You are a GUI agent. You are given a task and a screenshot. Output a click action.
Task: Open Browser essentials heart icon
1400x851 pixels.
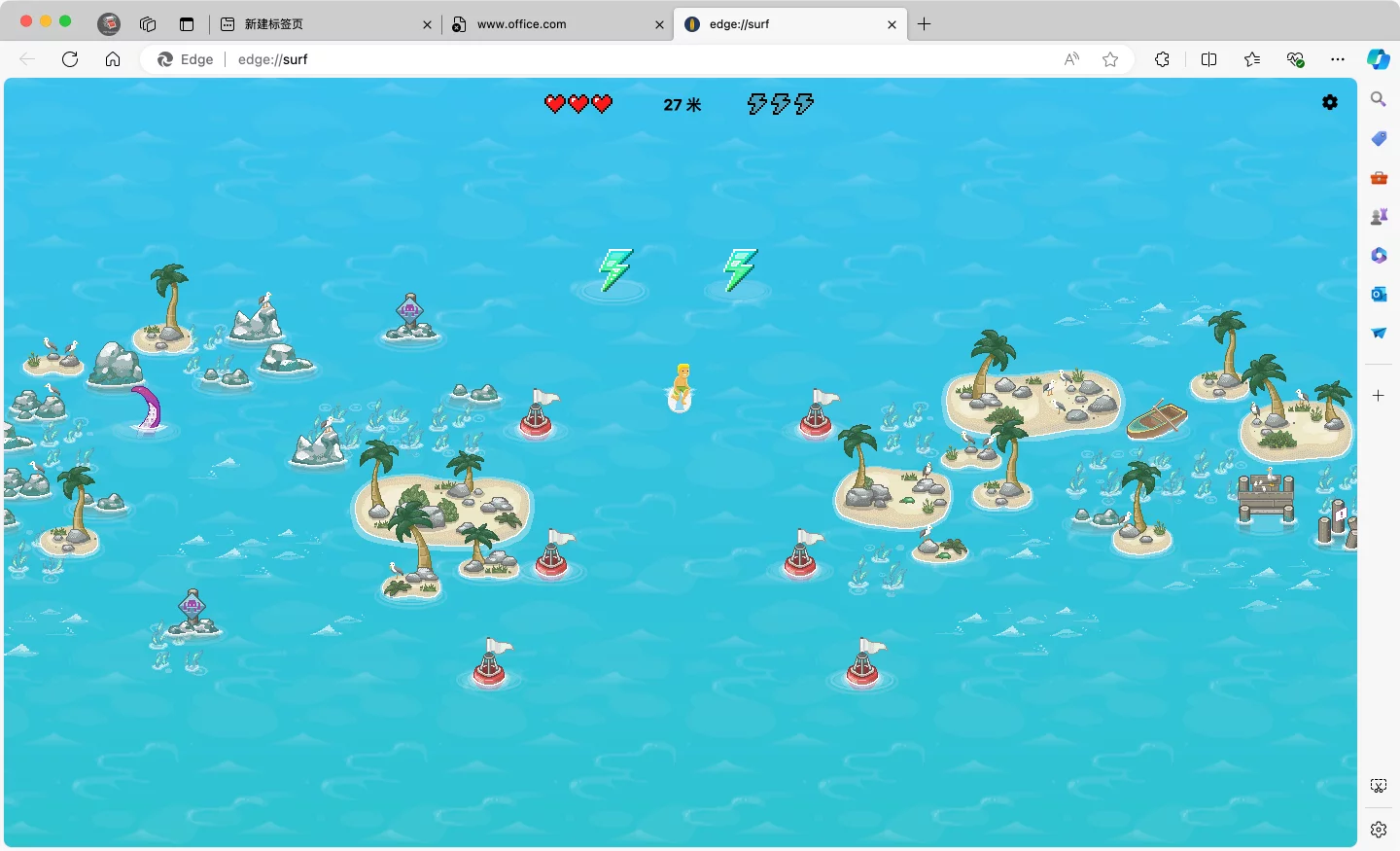click(1295, 59)
